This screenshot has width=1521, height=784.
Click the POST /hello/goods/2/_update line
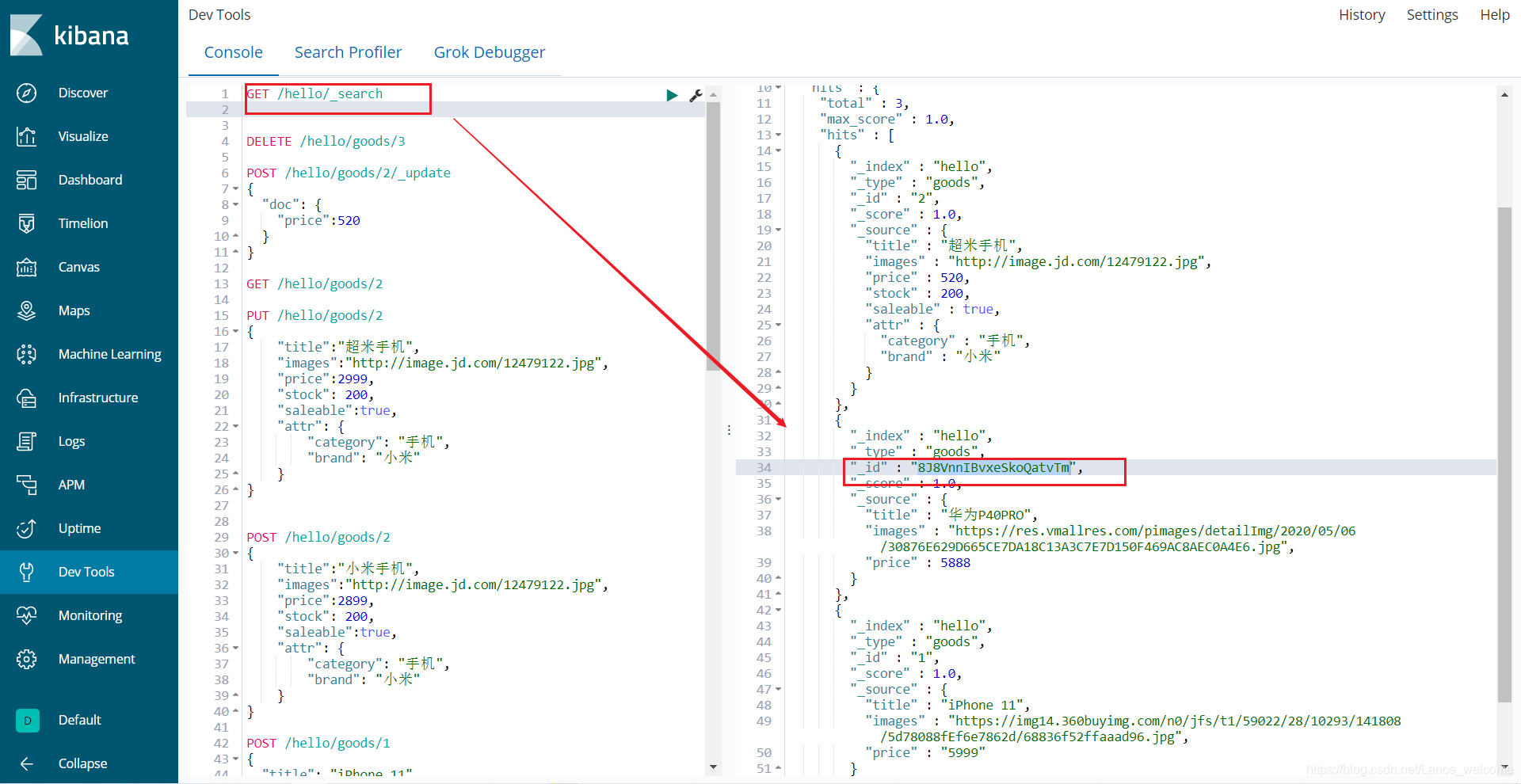pyautogui.click(x=349, y=173)
